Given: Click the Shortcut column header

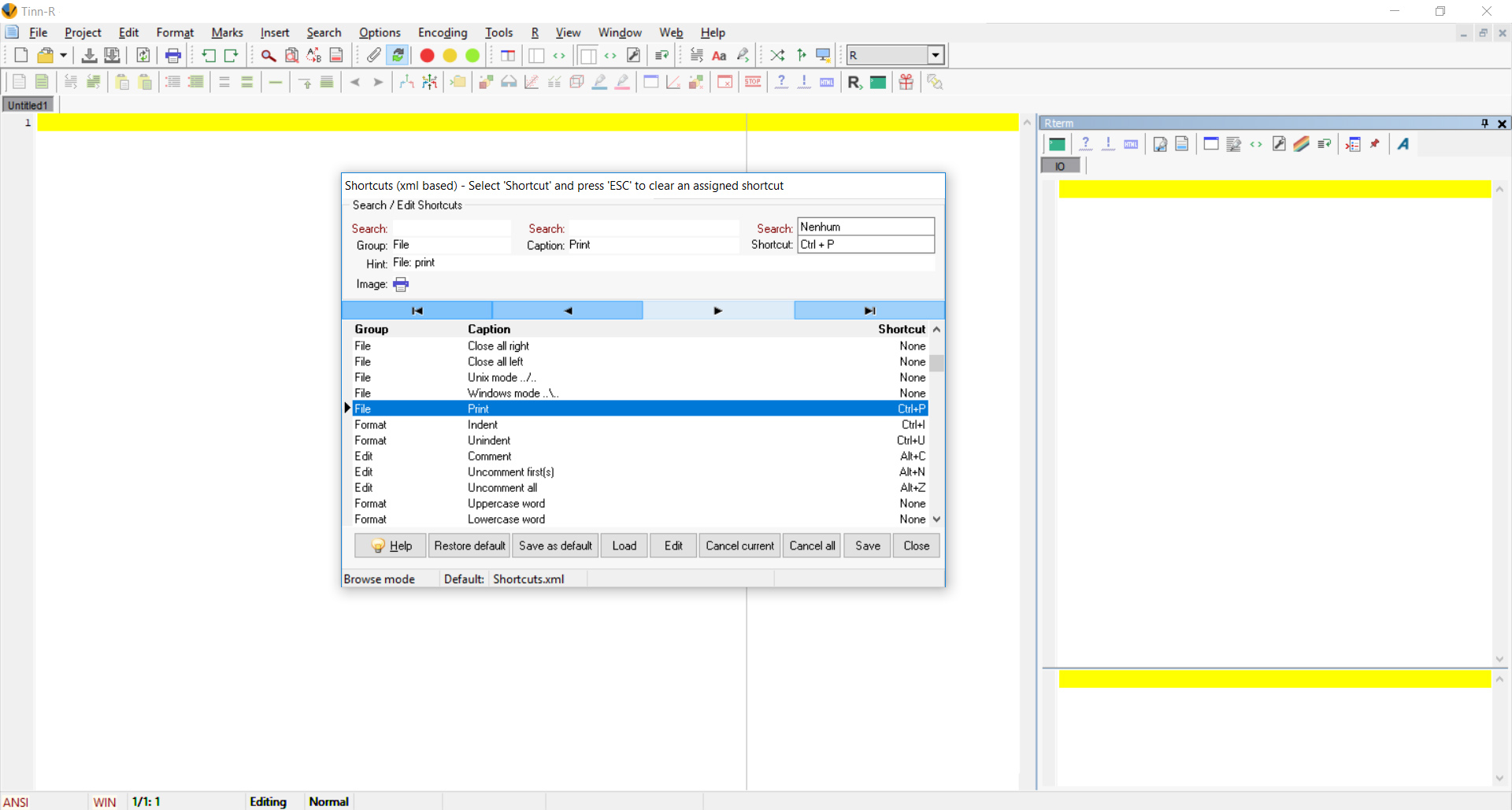Looking at the screenshot, I should tap(902, 329).
